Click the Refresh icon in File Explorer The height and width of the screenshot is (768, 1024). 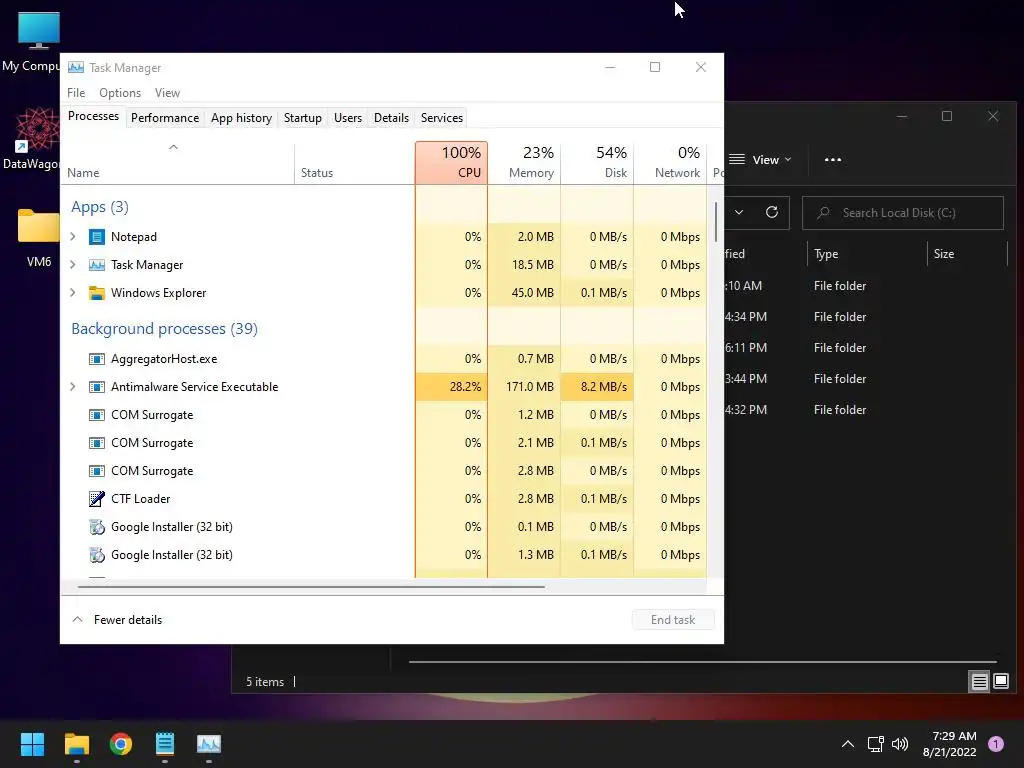pos(772,212)
